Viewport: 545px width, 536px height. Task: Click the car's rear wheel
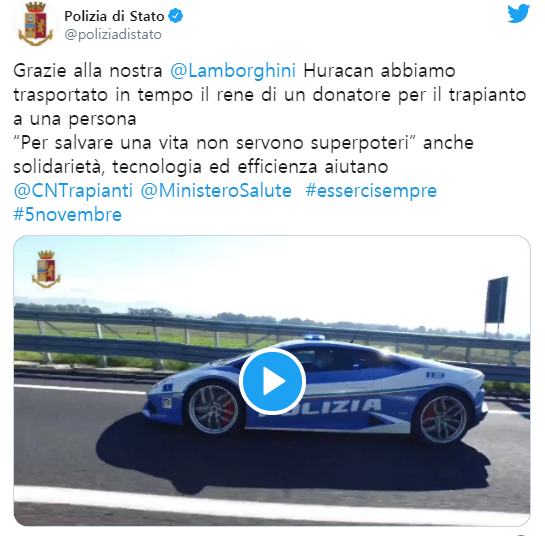442,419
